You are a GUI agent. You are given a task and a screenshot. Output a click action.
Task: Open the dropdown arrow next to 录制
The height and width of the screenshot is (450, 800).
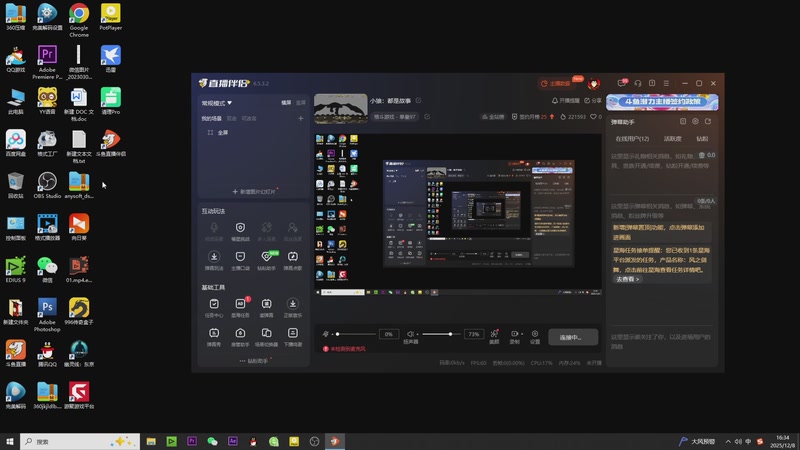click(522, 334)
